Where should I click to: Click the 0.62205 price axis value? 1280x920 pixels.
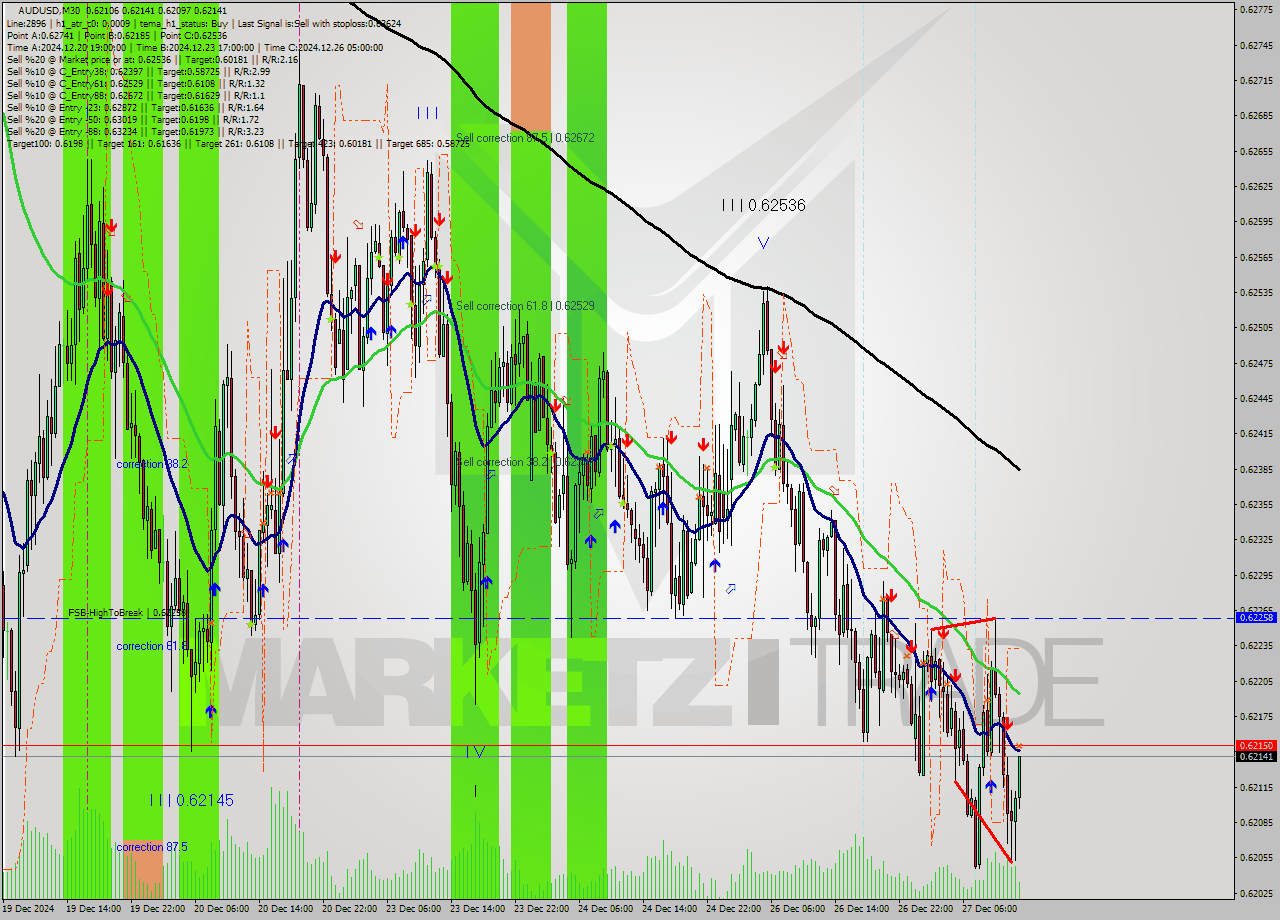(1256, 681)
